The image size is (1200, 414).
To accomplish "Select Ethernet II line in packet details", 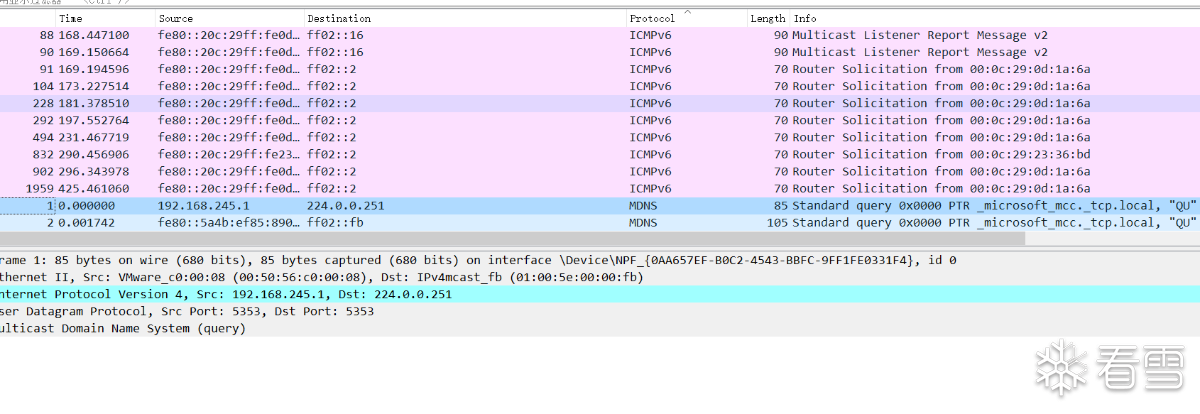I will point(600,277).
